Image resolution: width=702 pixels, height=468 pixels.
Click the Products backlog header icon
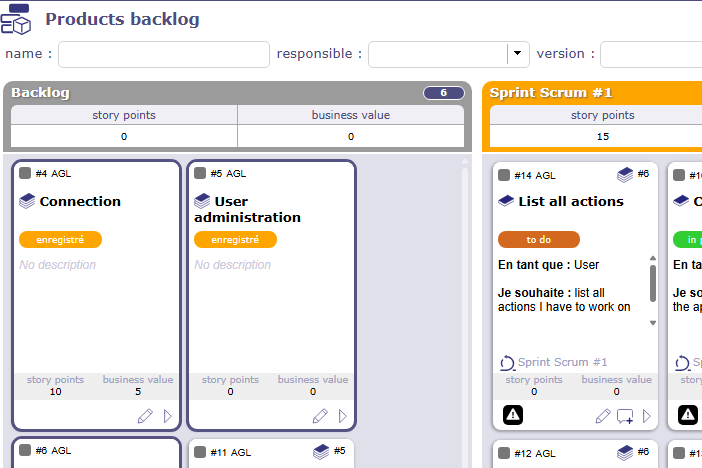click(16, 19)
